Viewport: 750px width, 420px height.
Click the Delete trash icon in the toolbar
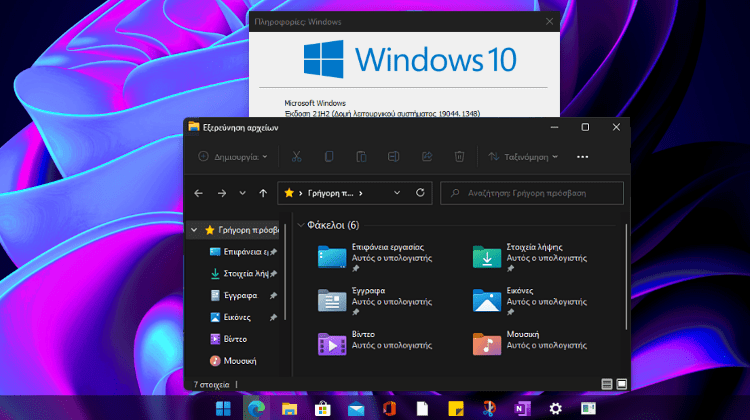pyautogui.click(x=459, y=156)
